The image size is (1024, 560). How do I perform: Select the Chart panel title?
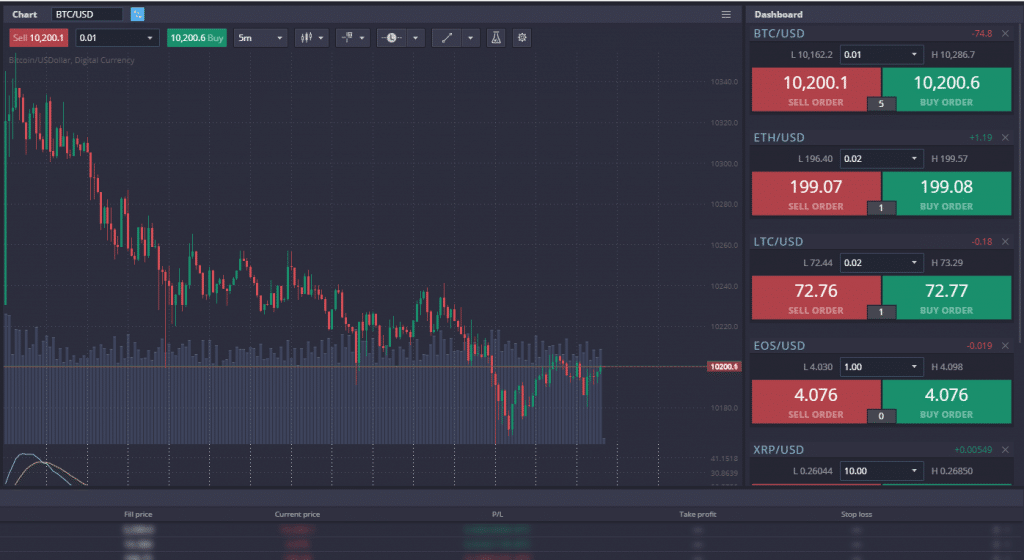pos(25,14)
